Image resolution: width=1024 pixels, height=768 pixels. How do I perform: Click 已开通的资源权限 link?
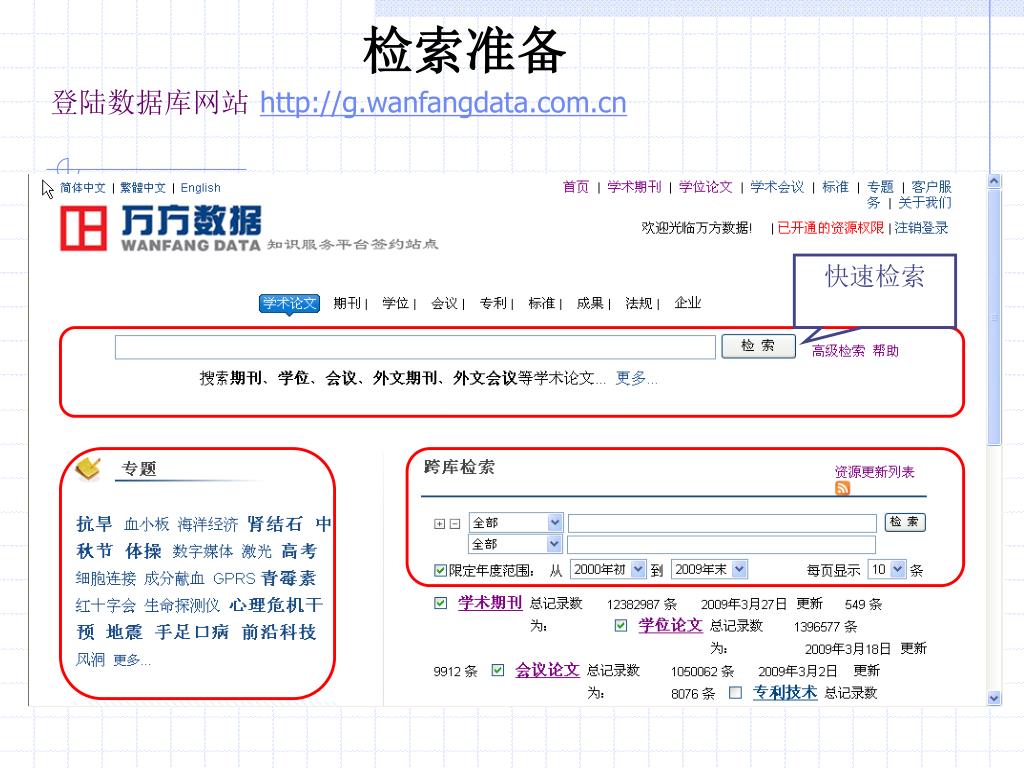pos(831,228)
